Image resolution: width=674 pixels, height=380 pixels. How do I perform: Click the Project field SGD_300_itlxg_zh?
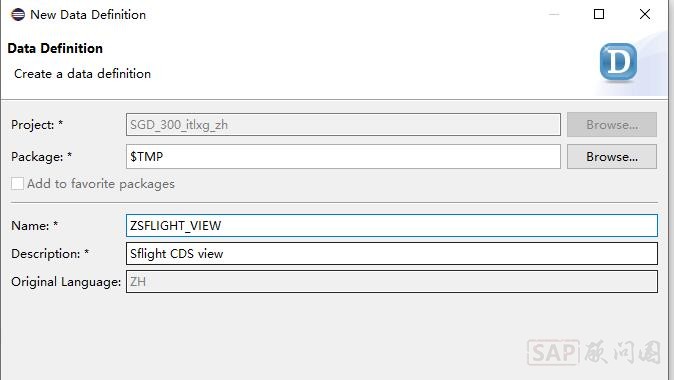pyautogui.click(x=343, y=125)
